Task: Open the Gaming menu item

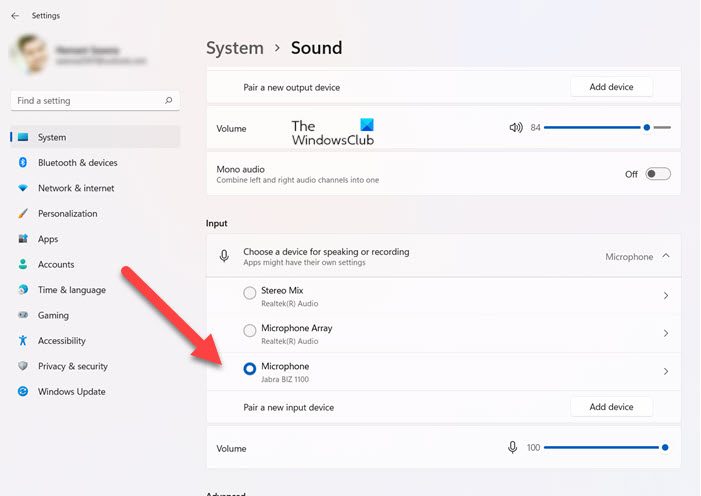Action: [53, 315]
